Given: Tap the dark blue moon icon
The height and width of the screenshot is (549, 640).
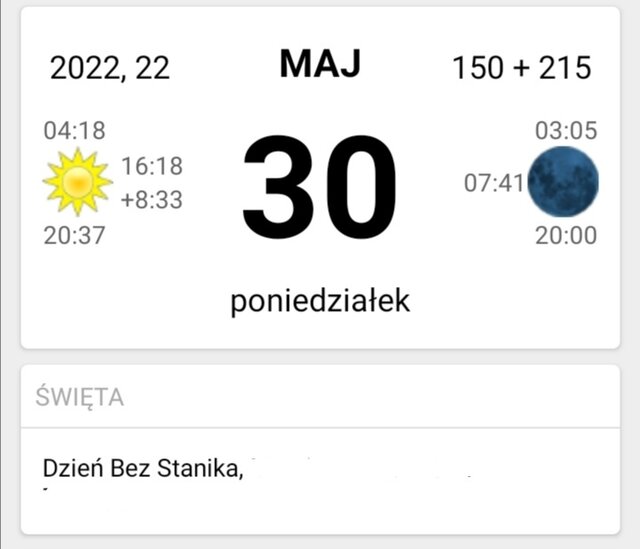Looking at the screenshot, I should pyautogui.click(x=563, y=181).
